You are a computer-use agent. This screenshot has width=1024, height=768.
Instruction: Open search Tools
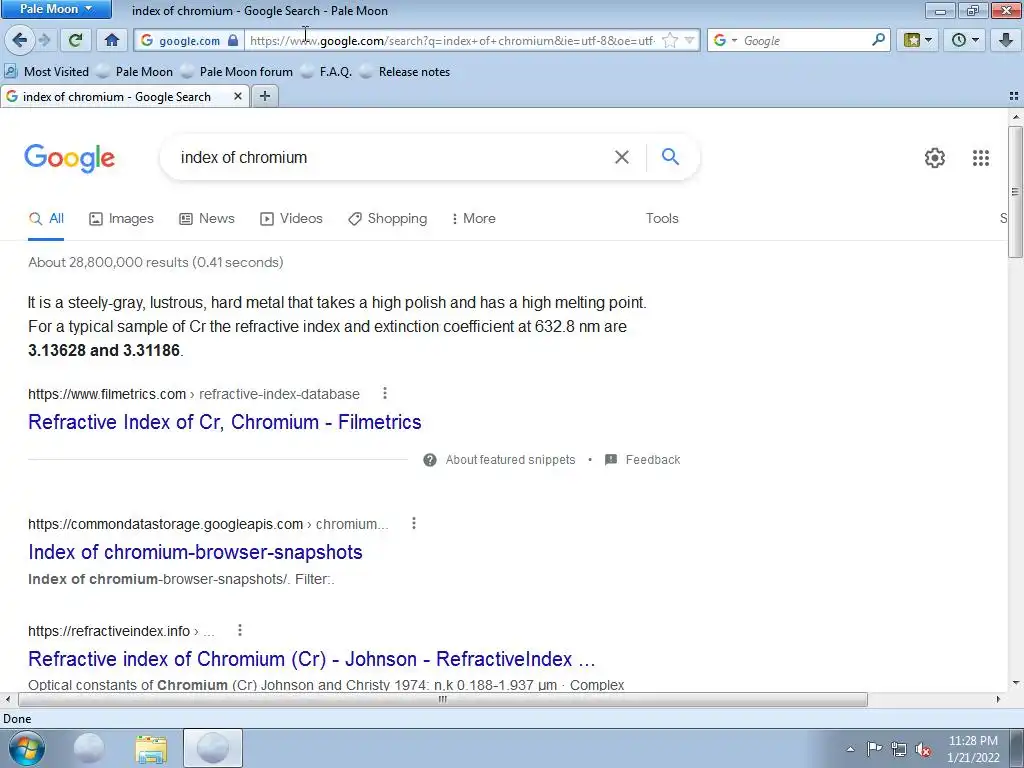click(x=662, y=218)
